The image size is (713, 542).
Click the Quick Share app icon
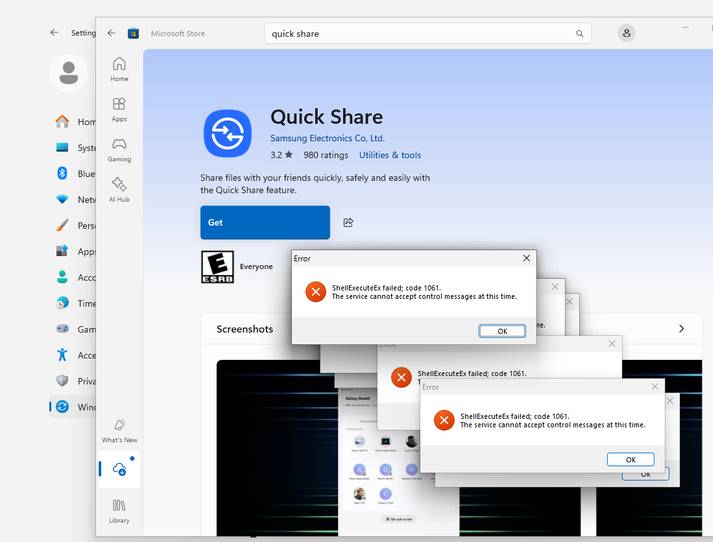click(x=227, y=133)
